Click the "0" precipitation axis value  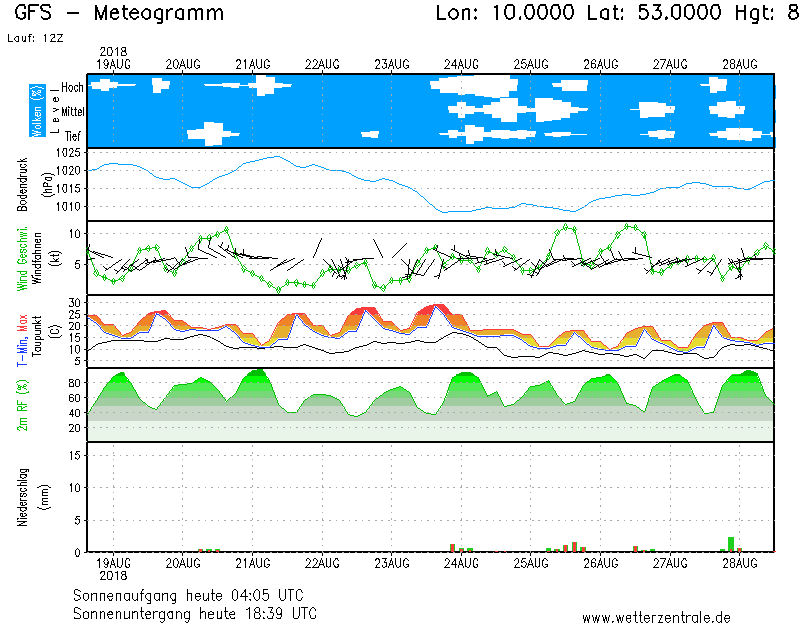[78, 552]
